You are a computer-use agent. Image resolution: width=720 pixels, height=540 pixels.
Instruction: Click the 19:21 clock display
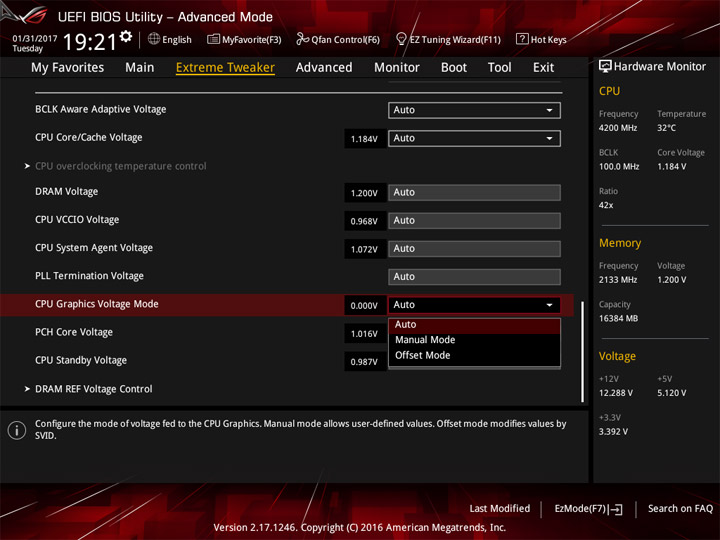pyautogui.click(x=90, y=42)
